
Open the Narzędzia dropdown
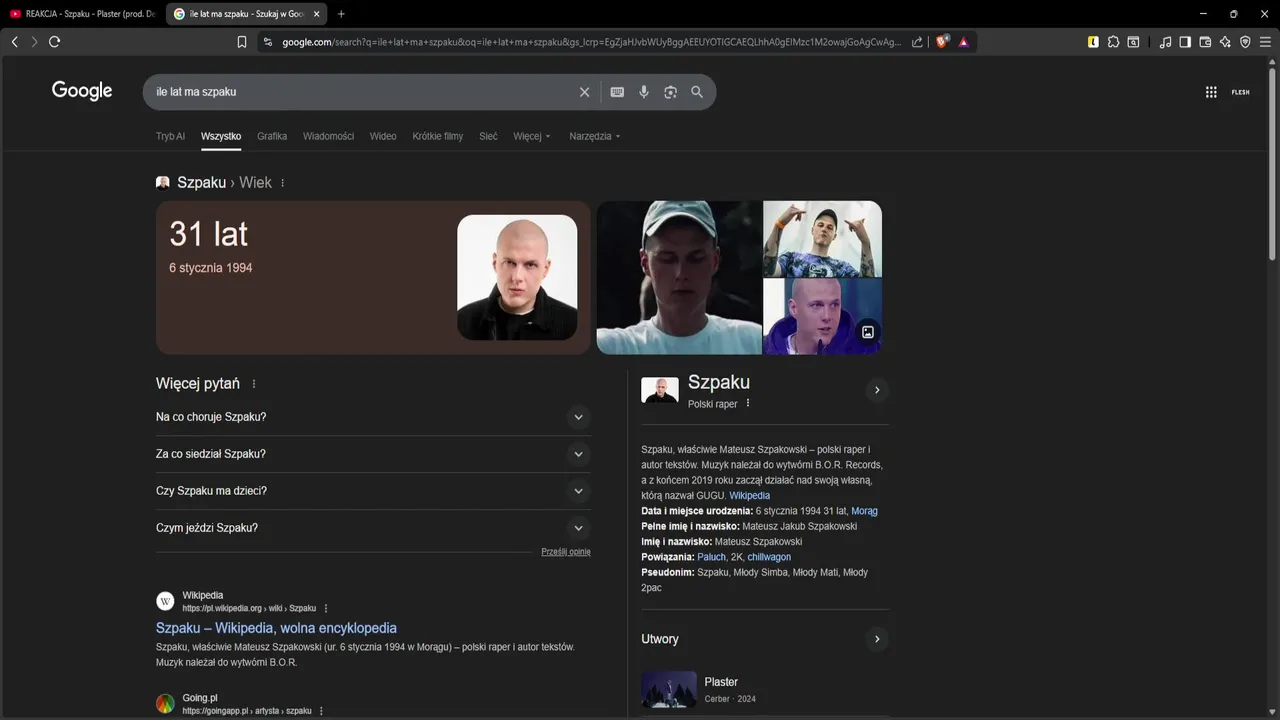coord(595,136)
